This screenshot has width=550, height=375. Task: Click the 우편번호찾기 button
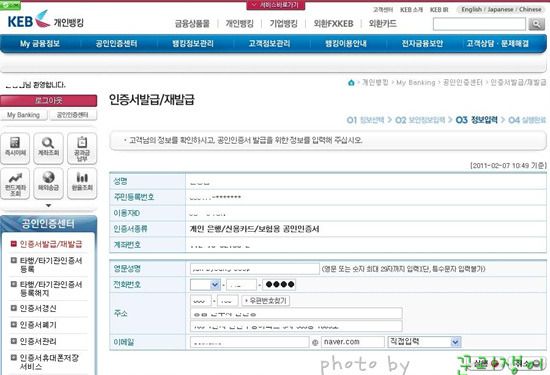point(266,301)
